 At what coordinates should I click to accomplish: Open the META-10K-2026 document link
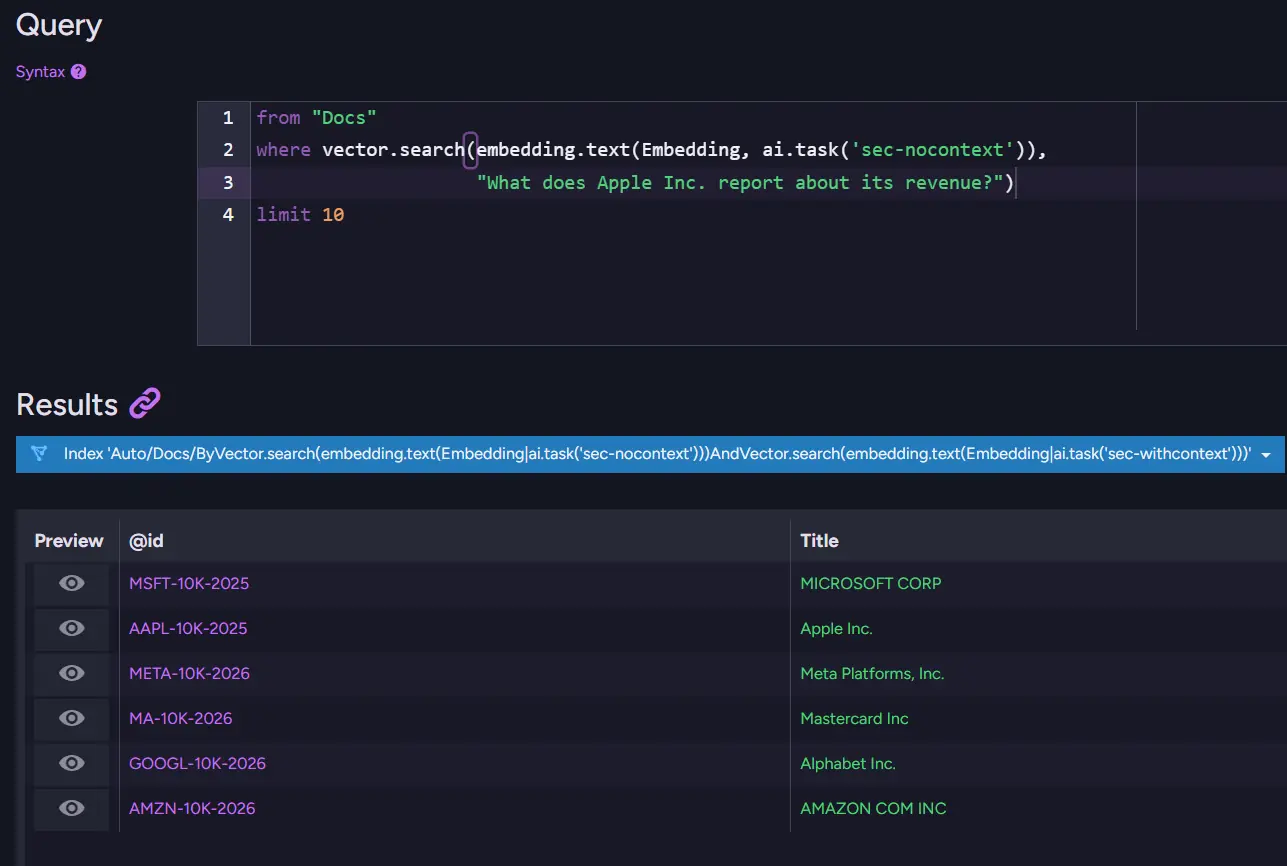click(189, 673)
